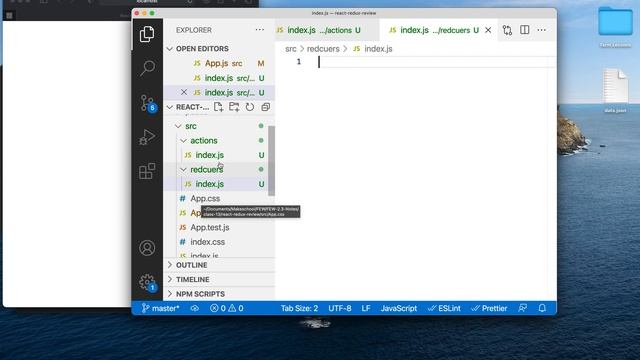Open editor more actions ellipsis

(542, 30)
